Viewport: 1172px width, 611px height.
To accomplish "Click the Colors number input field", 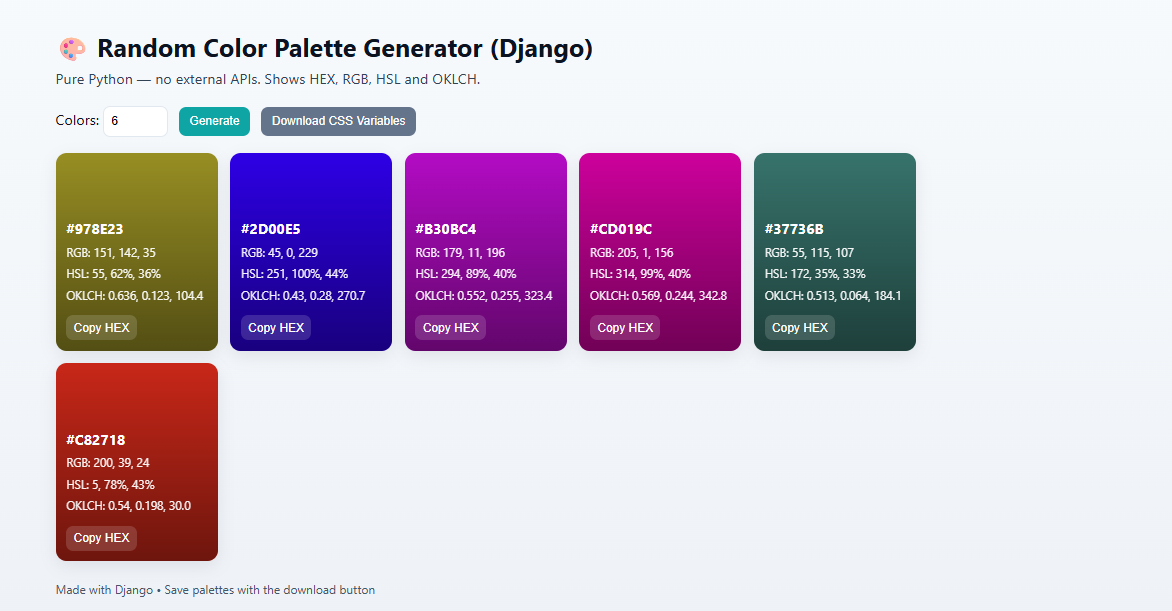I will 135,121.
